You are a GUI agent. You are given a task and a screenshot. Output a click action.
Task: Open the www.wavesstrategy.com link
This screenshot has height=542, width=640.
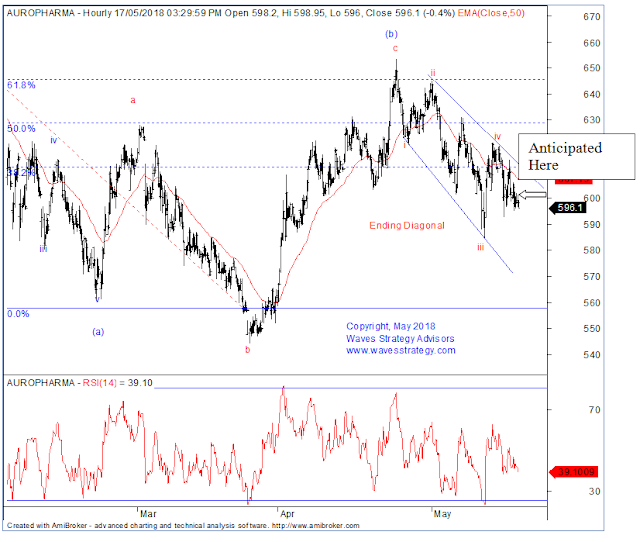coord(401,351)
